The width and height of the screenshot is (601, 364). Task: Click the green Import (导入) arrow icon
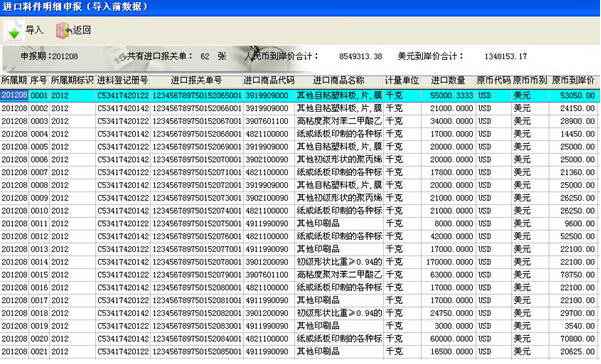point(14,31)
